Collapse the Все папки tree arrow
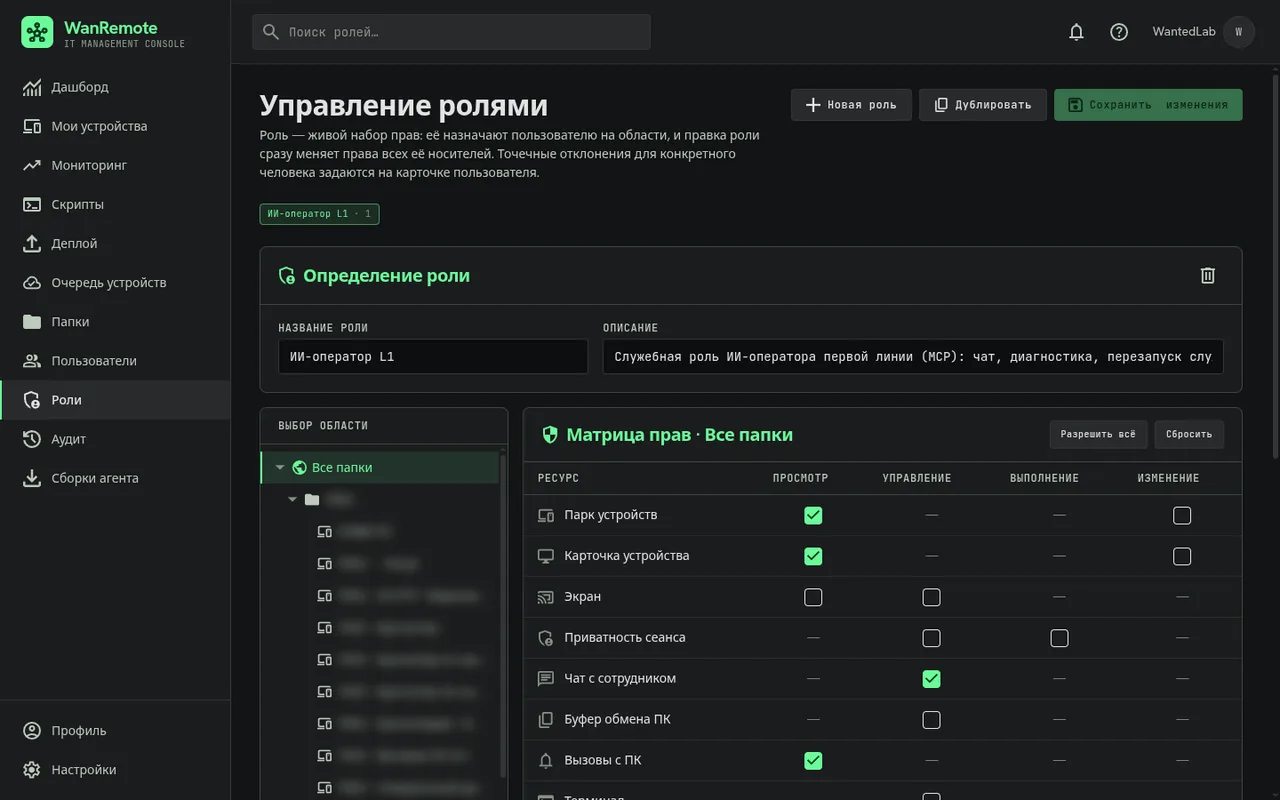This screenshot has height=800, width=1280. (280, 467)
